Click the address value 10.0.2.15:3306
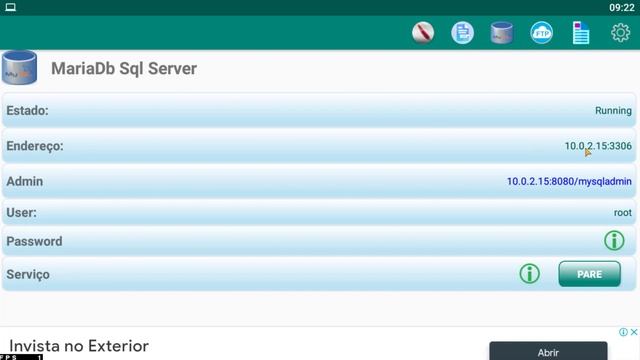 click(598, 146)
